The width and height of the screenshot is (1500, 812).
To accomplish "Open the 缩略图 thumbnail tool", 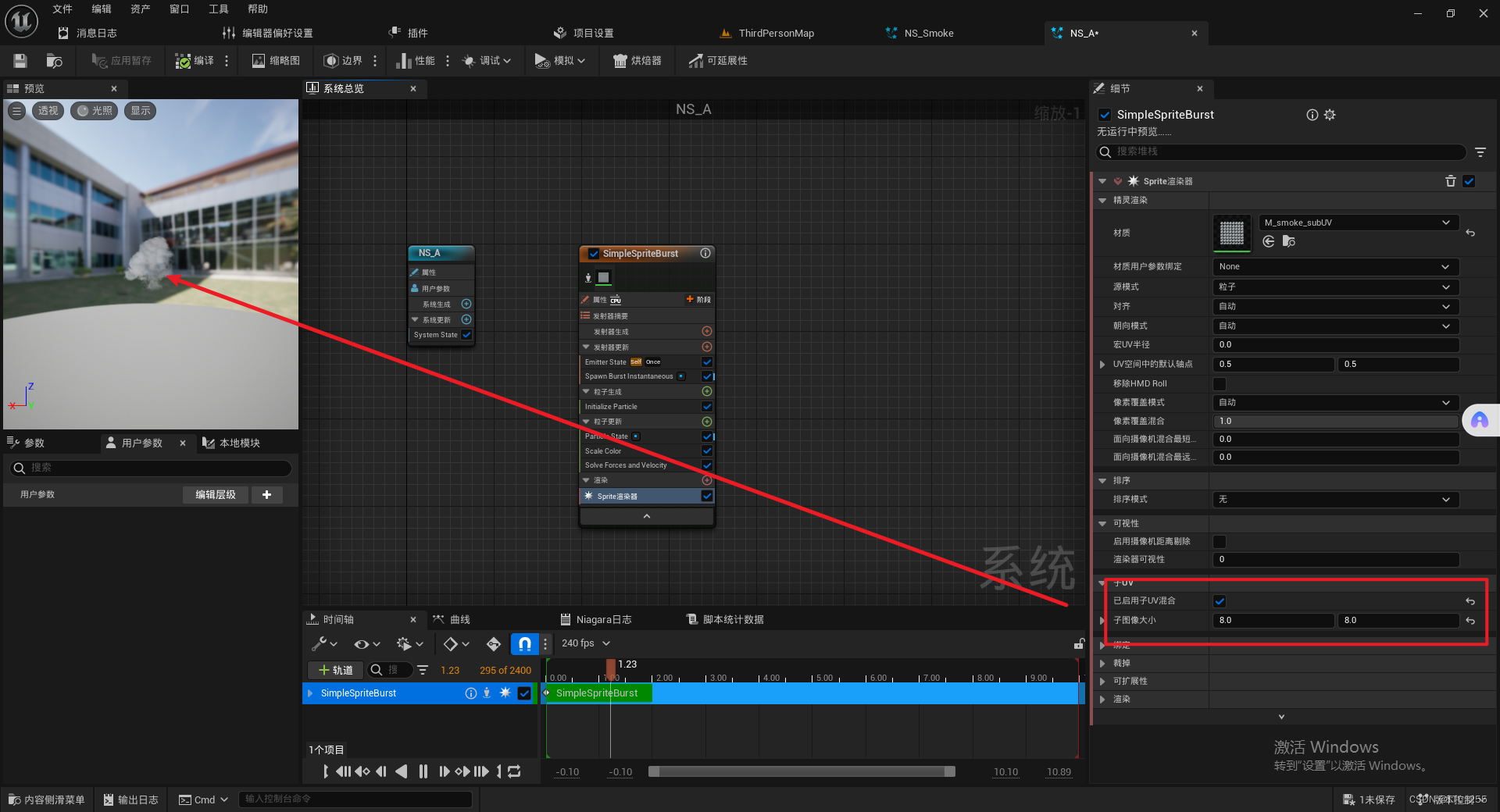I will pyautogui.click(x=277, y=61).
